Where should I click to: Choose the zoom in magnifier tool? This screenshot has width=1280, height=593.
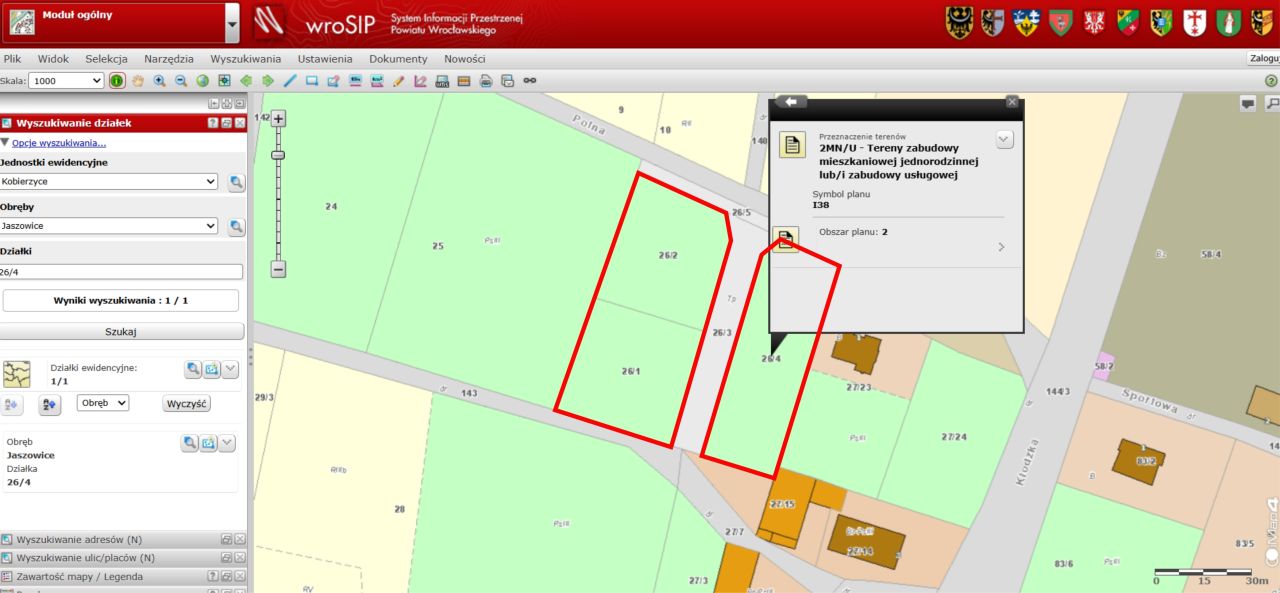(160, 81)
